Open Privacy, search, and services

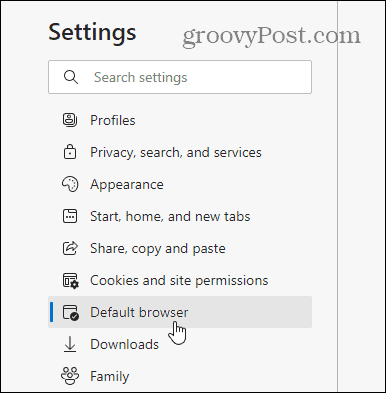point(180,152)
